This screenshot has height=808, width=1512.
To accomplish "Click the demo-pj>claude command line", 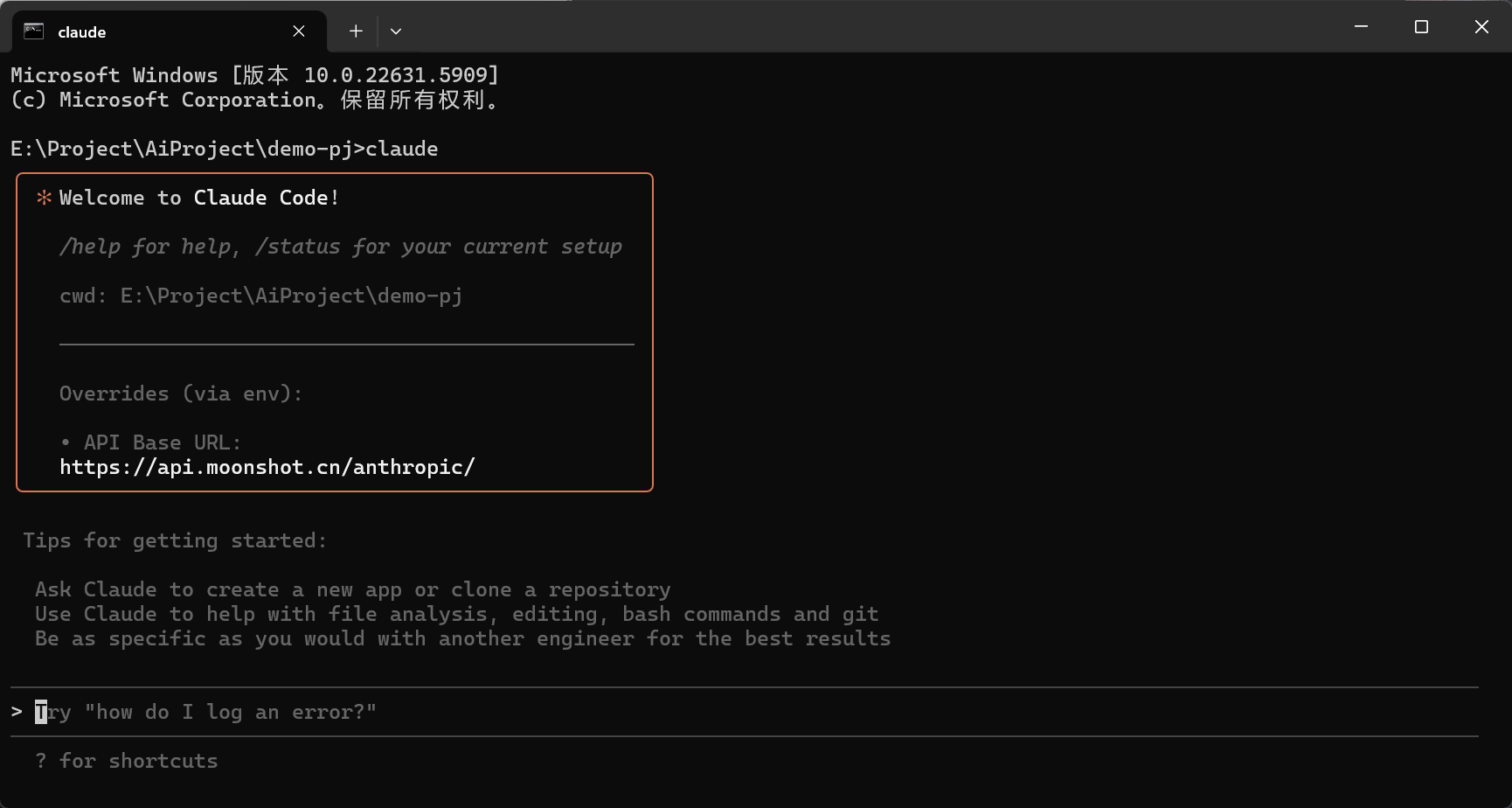I will [x=225, y=149].
